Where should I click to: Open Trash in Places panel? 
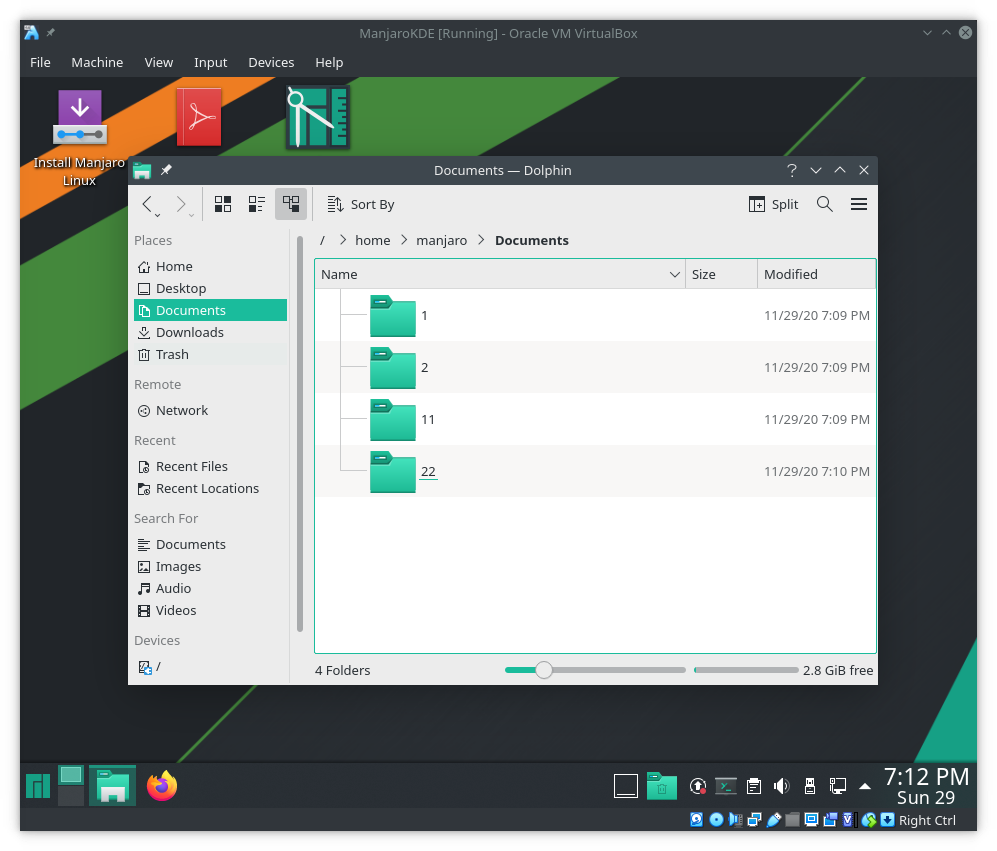(210, 355)
